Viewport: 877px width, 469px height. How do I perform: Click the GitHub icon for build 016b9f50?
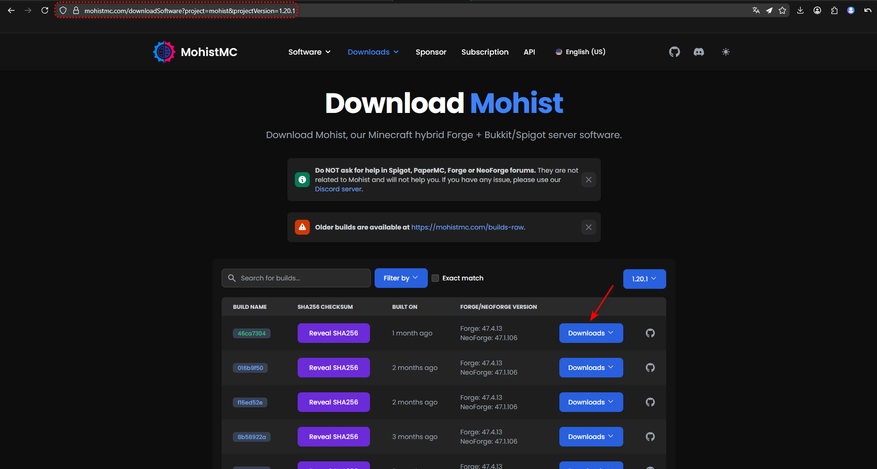point(650,368)
